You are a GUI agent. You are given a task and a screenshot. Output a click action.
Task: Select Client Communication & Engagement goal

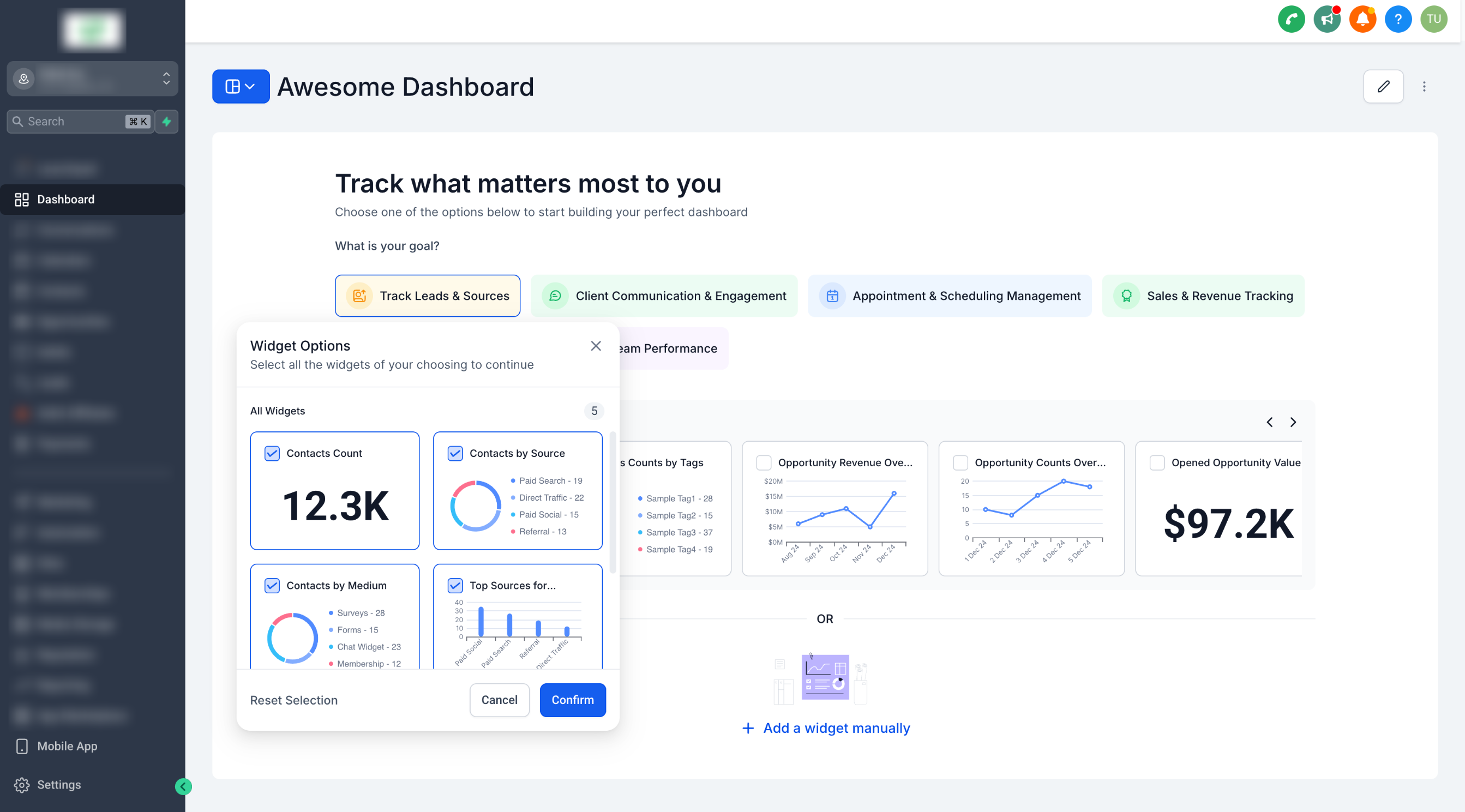tap(664, 296)
